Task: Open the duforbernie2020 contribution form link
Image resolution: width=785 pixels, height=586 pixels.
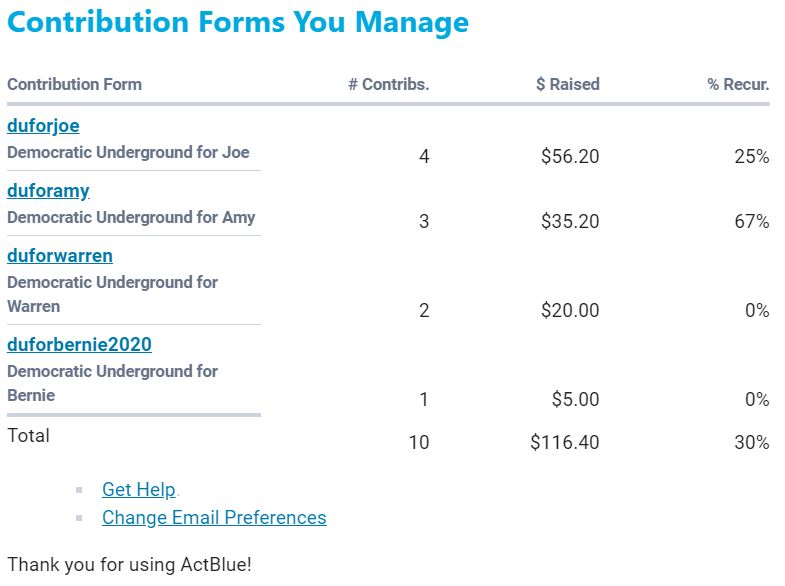Action: [x=79, y=345]
